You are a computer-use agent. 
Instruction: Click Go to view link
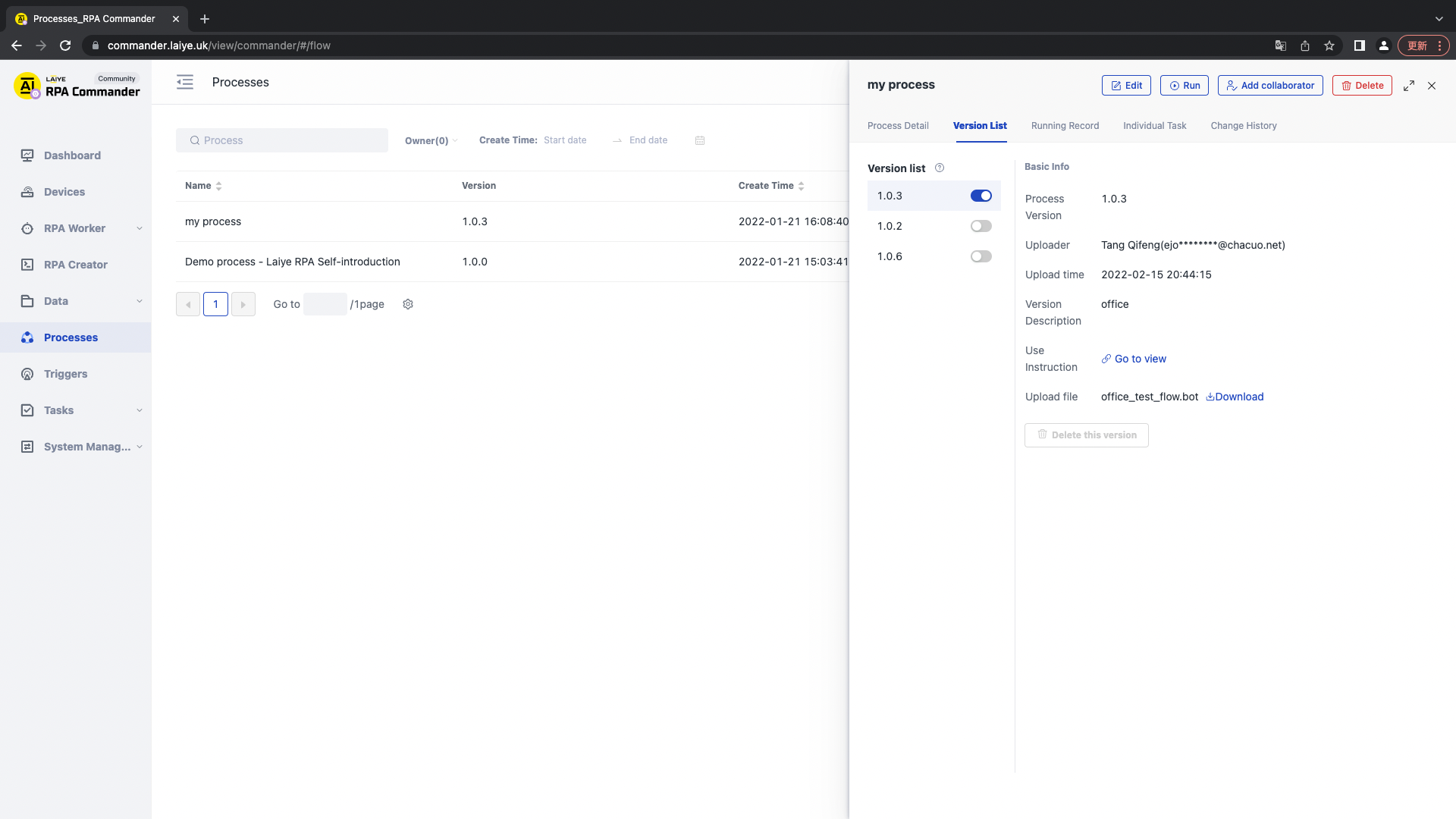1134,359
